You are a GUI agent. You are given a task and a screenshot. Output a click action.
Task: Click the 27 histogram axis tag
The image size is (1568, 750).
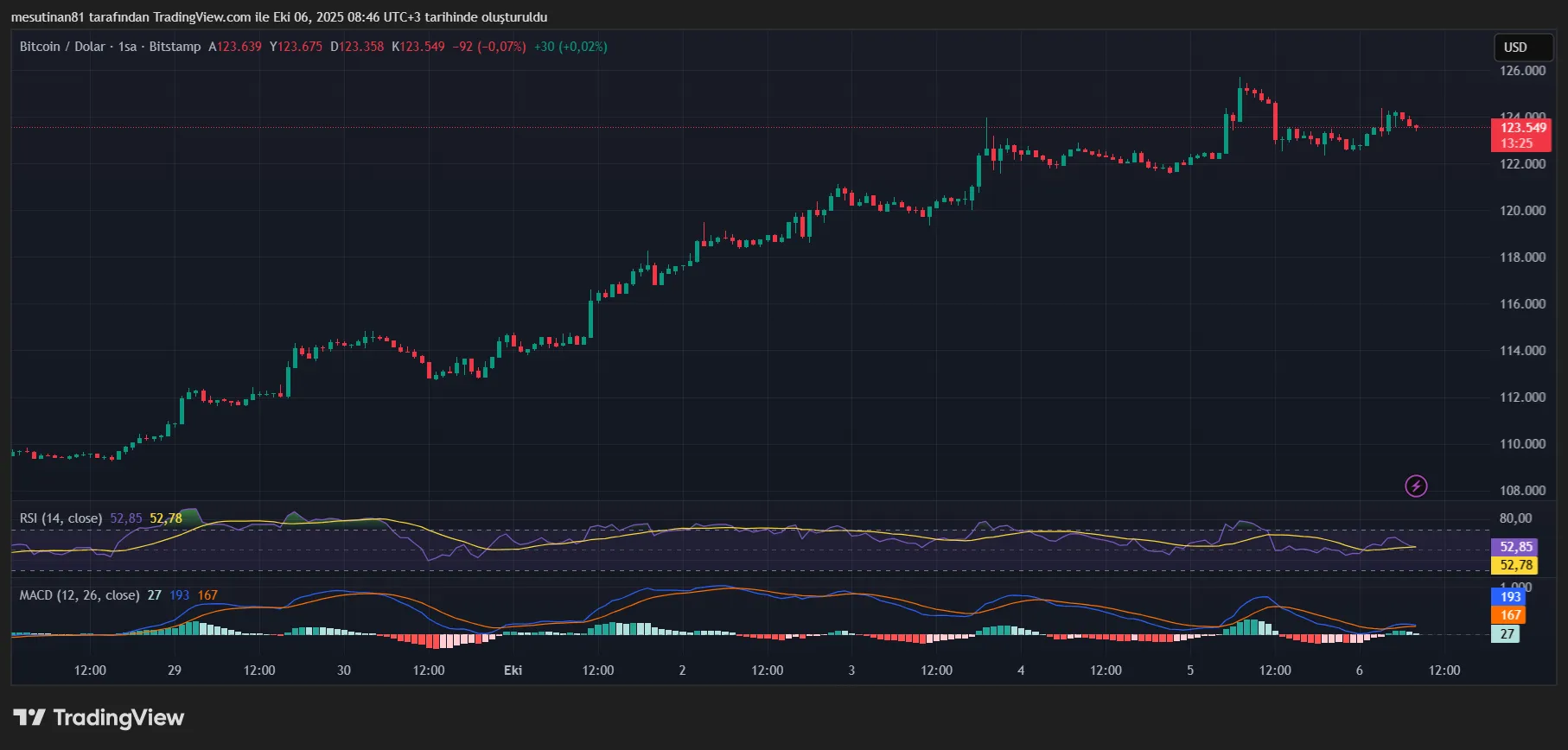tap(1507, 634)
